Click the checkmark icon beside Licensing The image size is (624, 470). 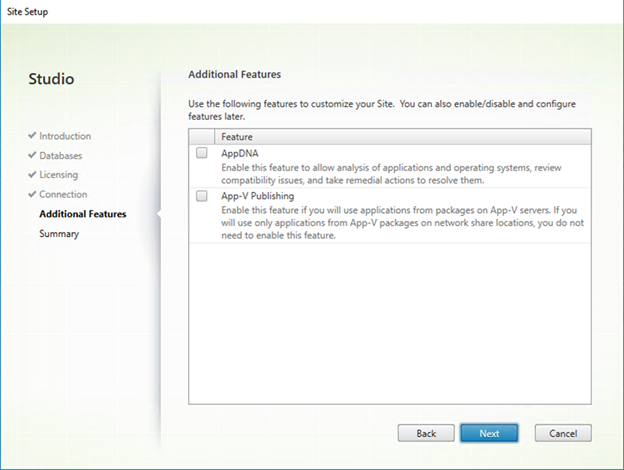[32, 174]
